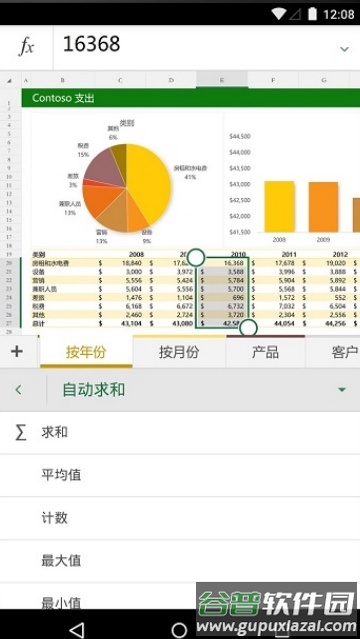Collapse panel with the green down arrow
The width and height of the screenshot is (360, 639).
click(x=342, y=390)
